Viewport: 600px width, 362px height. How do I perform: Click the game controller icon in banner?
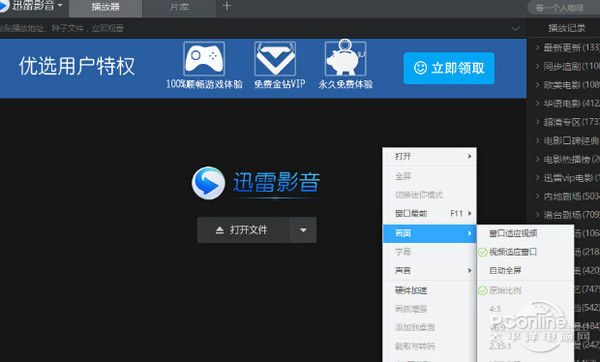click(x=204, y=59)
